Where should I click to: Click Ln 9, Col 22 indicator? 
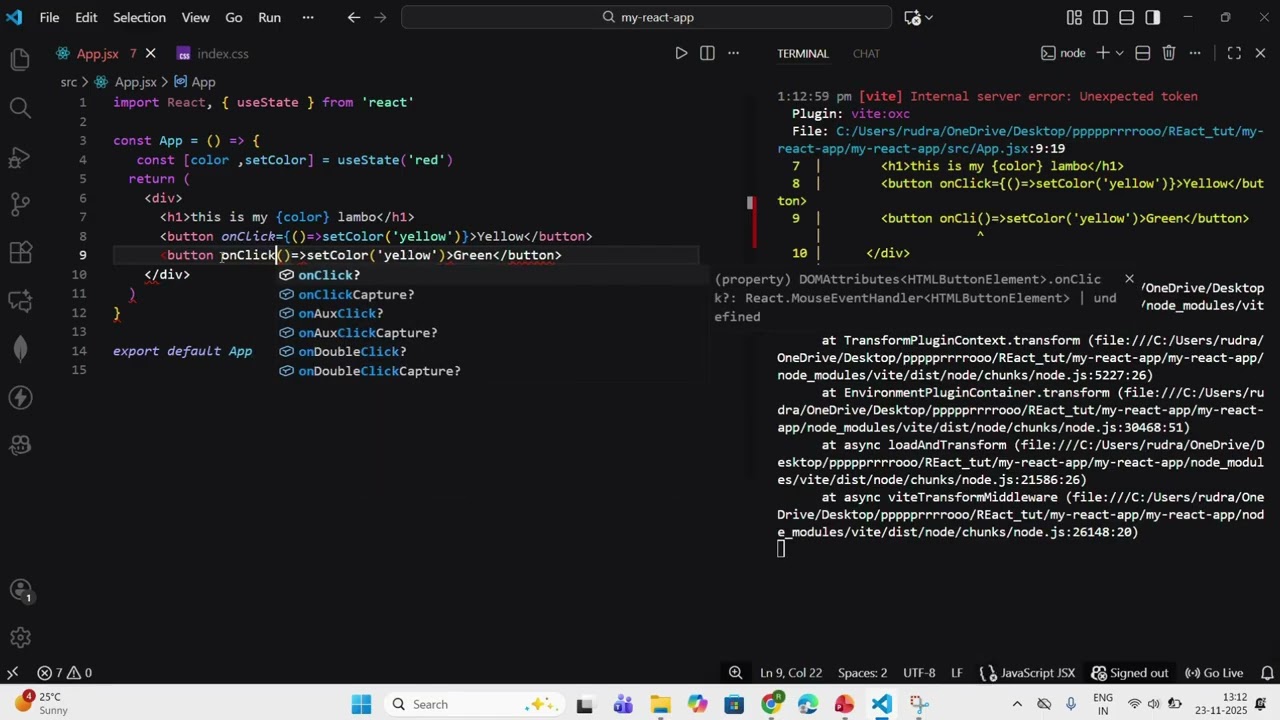791,673
